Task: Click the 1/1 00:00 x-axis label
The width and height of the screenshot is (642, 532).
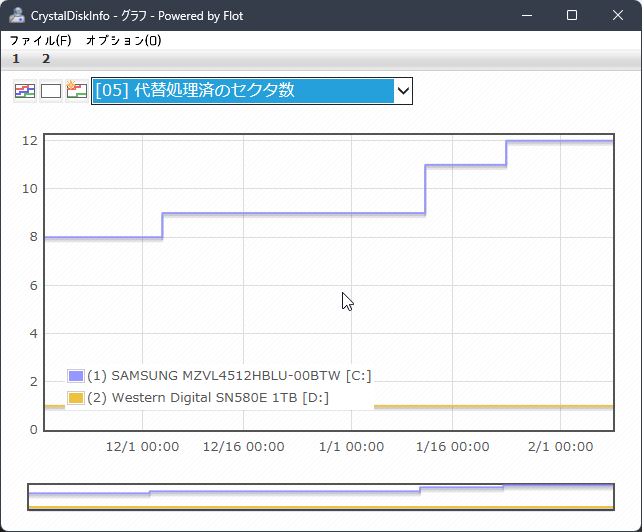Action: coord(346,448)
